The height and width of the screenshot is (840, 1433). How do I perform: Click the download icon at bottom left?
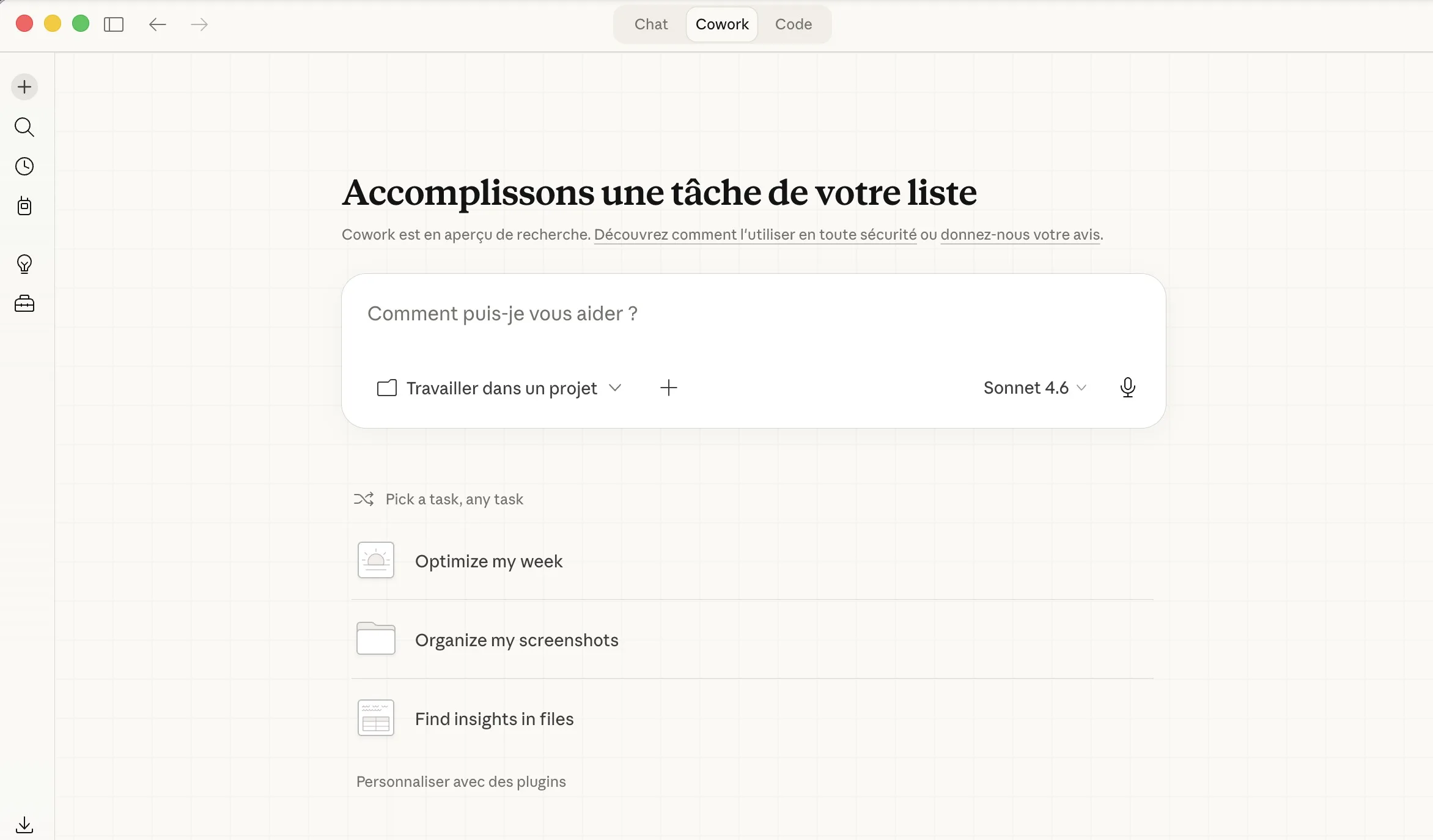tap(24, 825)
